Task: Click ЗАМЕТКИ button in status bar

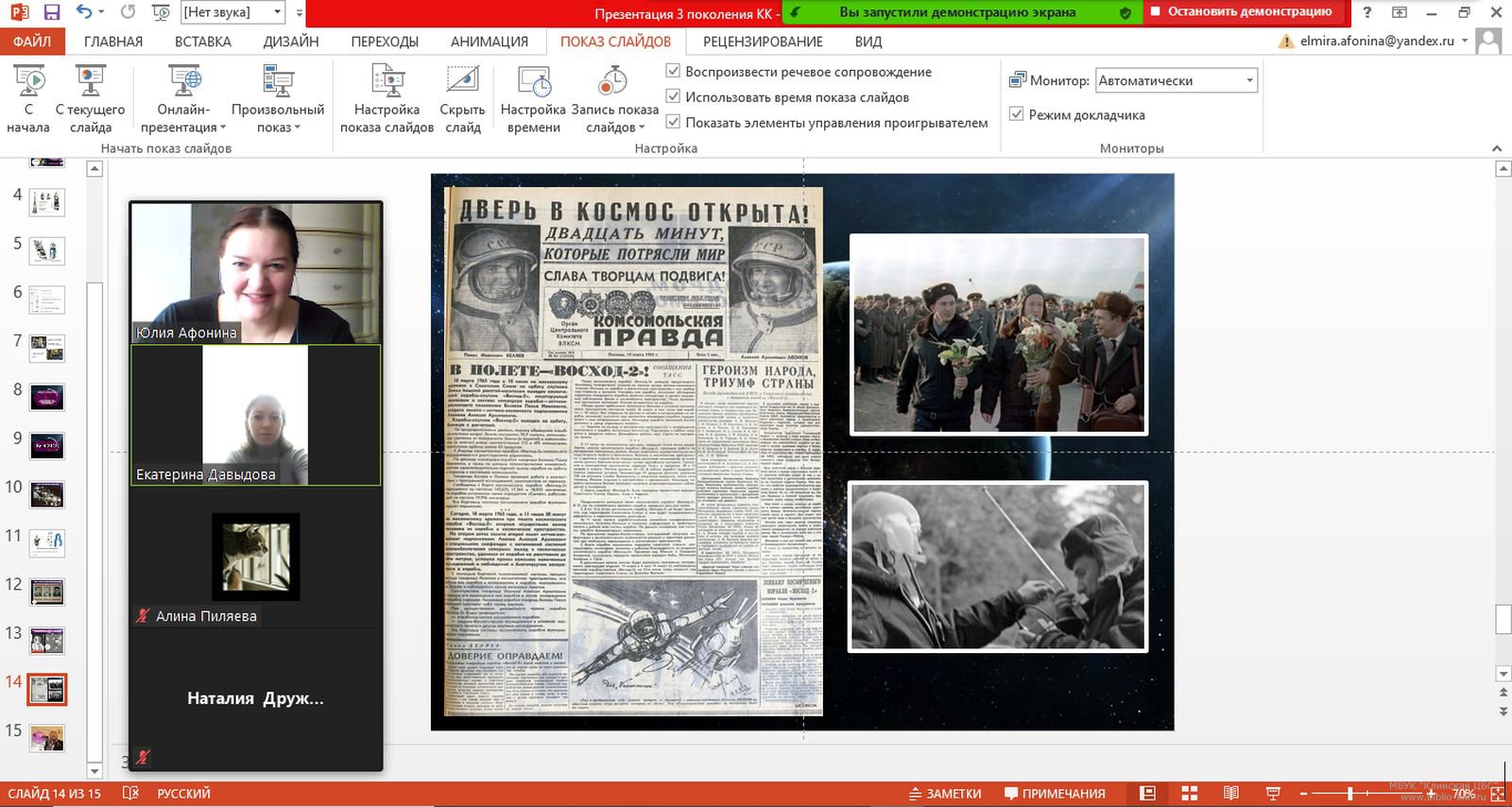Action: 945,794
